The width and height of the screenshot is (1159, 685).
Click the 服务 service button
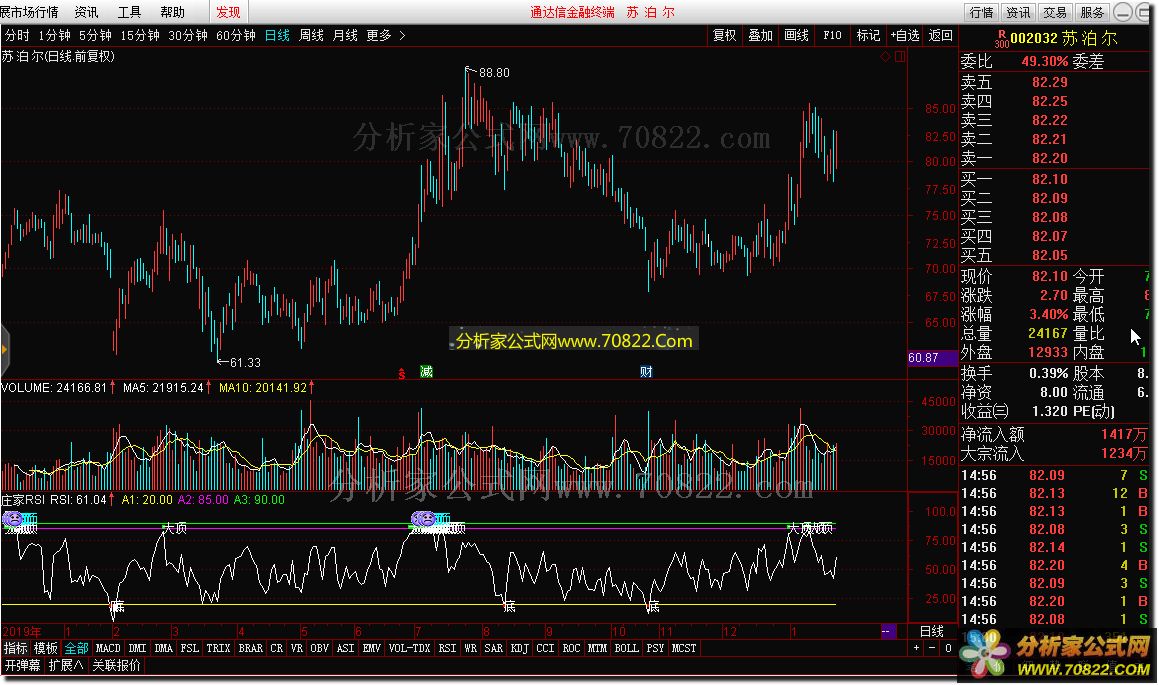tap(1092, 12)
